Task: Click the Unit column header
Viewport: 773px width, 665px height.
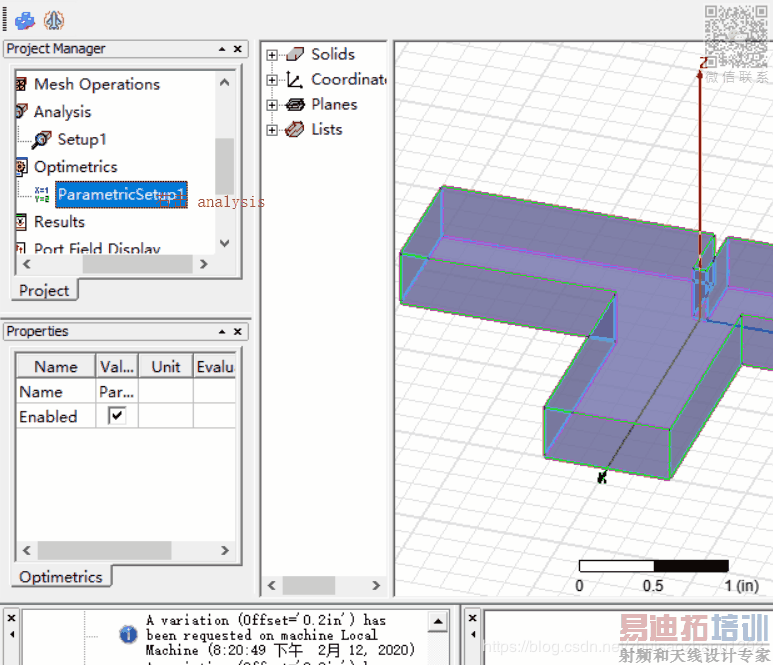Action: click(166, 367)
